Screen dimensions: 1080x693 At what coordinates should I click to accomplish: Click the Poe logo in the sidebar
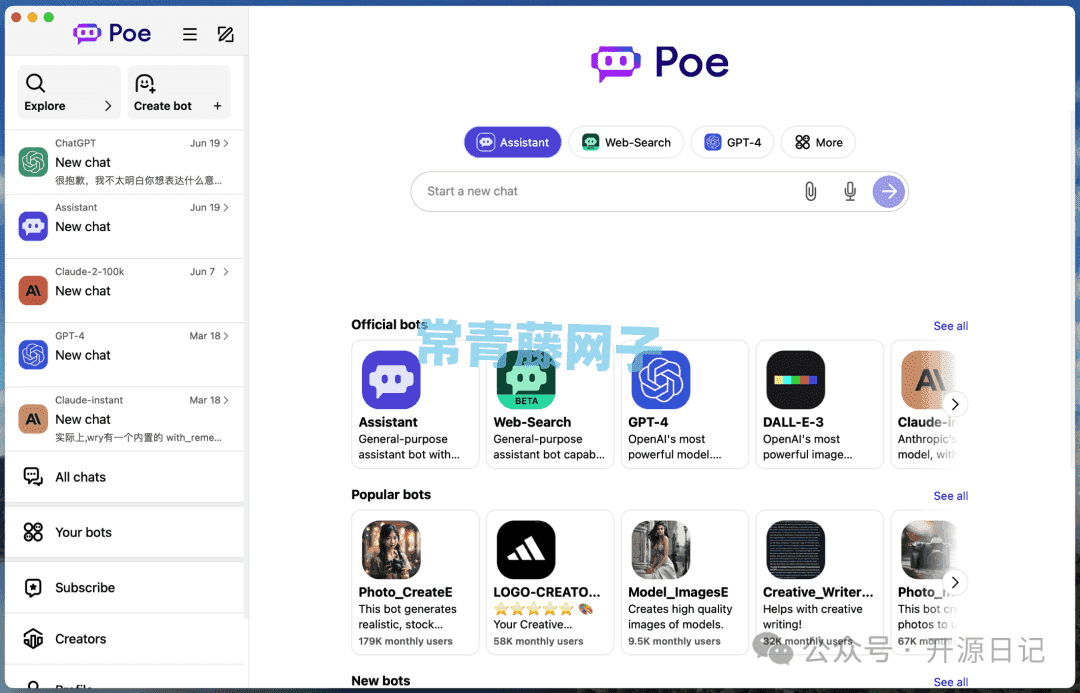(x=112, y=33)
